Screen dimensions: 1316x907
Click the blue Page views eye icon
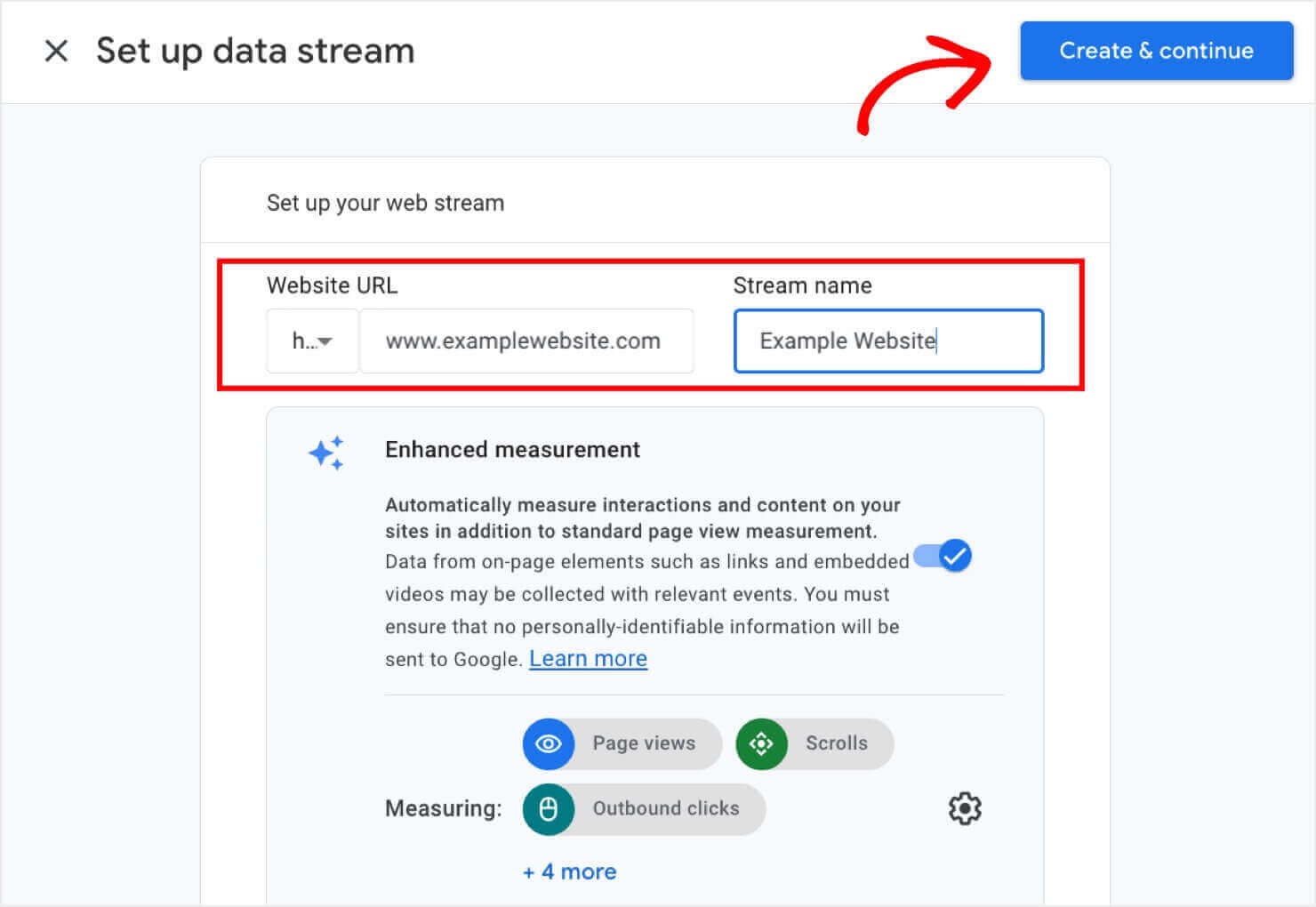(549, 743)
